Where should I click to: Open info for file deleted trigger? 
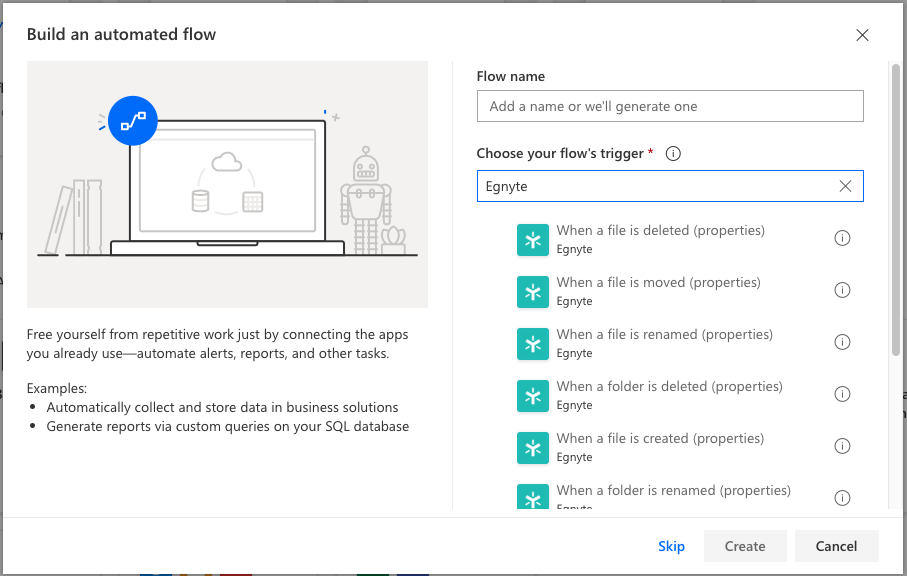coord(842,238)
